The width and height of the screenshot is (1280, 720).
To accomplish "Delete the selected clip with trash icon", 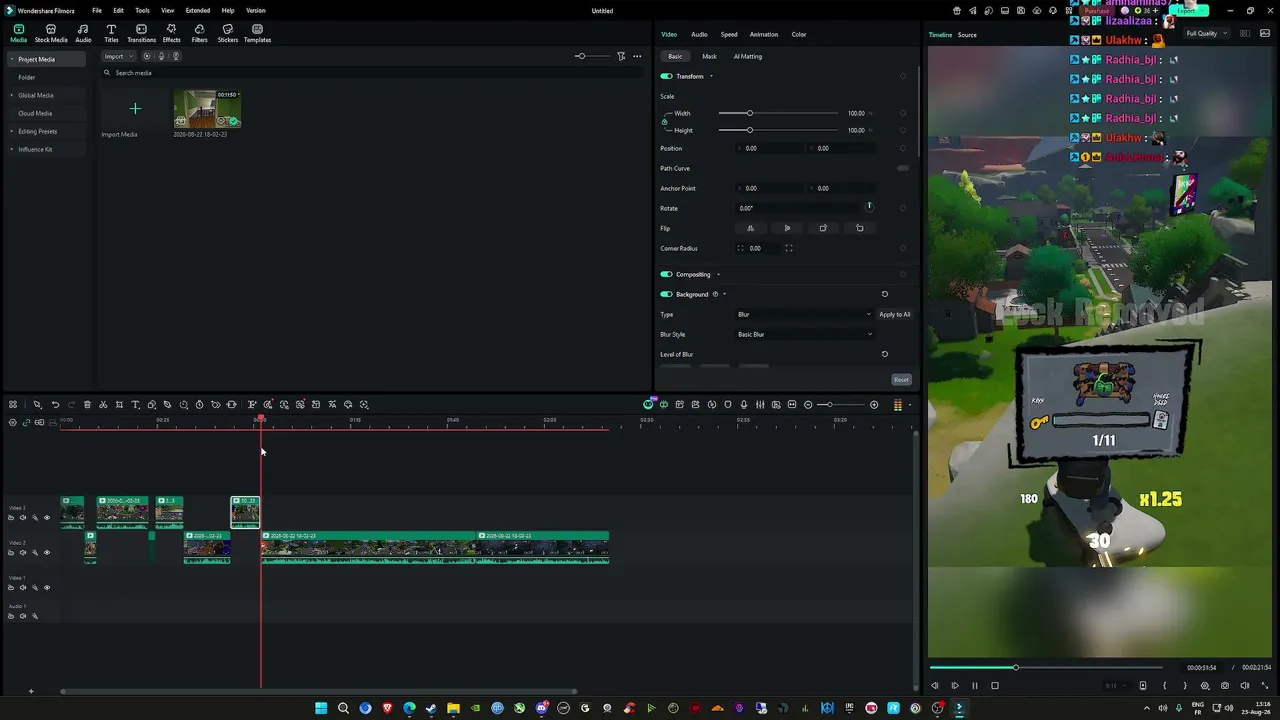I will pyautogui.click(x=87, y=405).
